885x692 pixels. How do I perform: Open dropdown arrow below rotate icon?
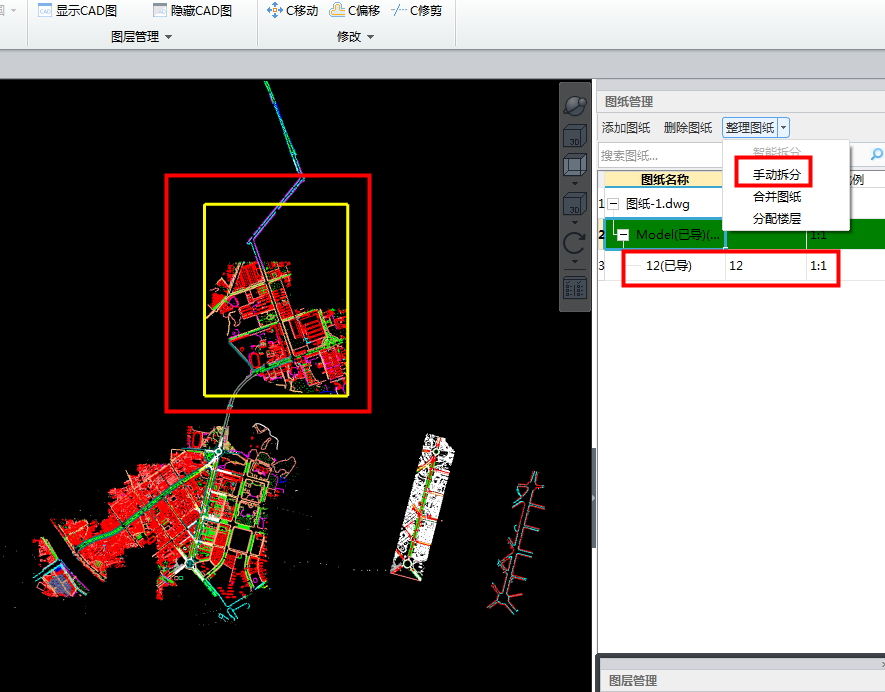click(x=575, y=262)
